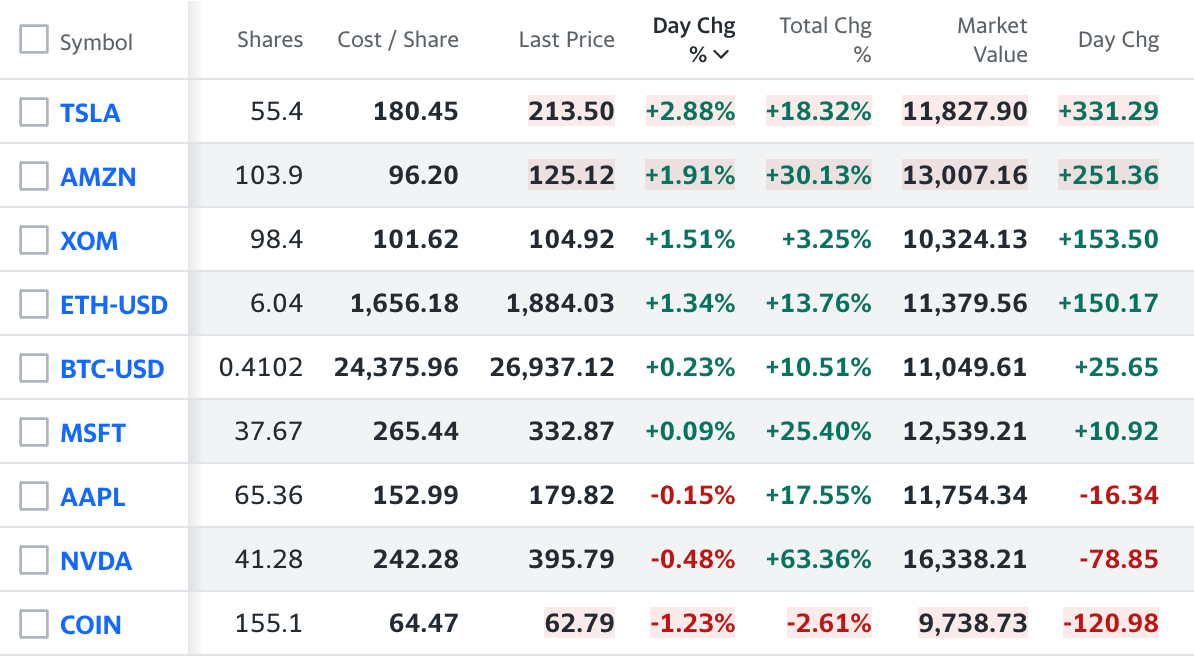
Task: Open the AAPL symbol link
Action: pos(93,497)
